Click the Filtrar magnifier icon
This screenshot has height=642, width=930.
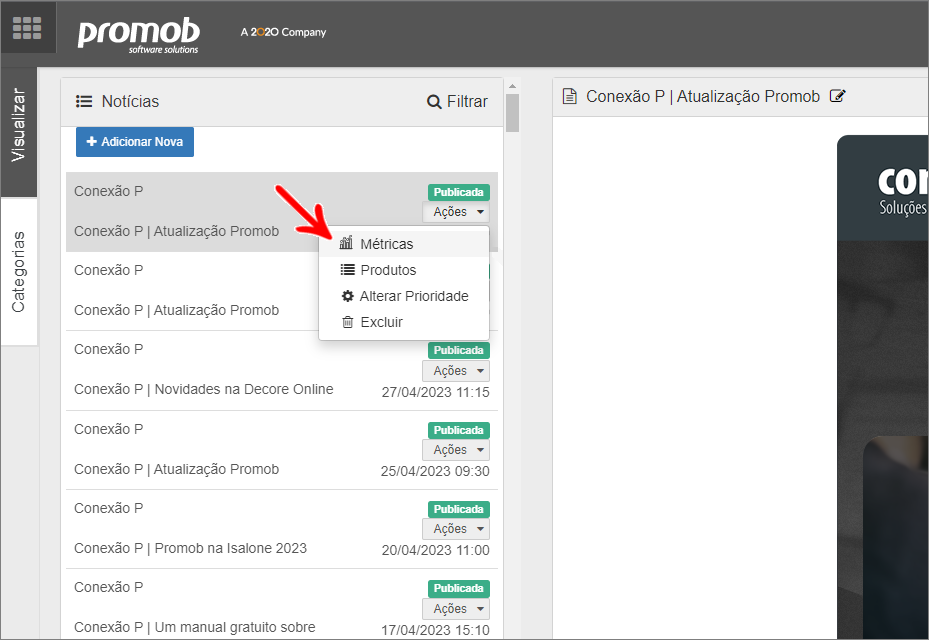[x=434, y=102]
